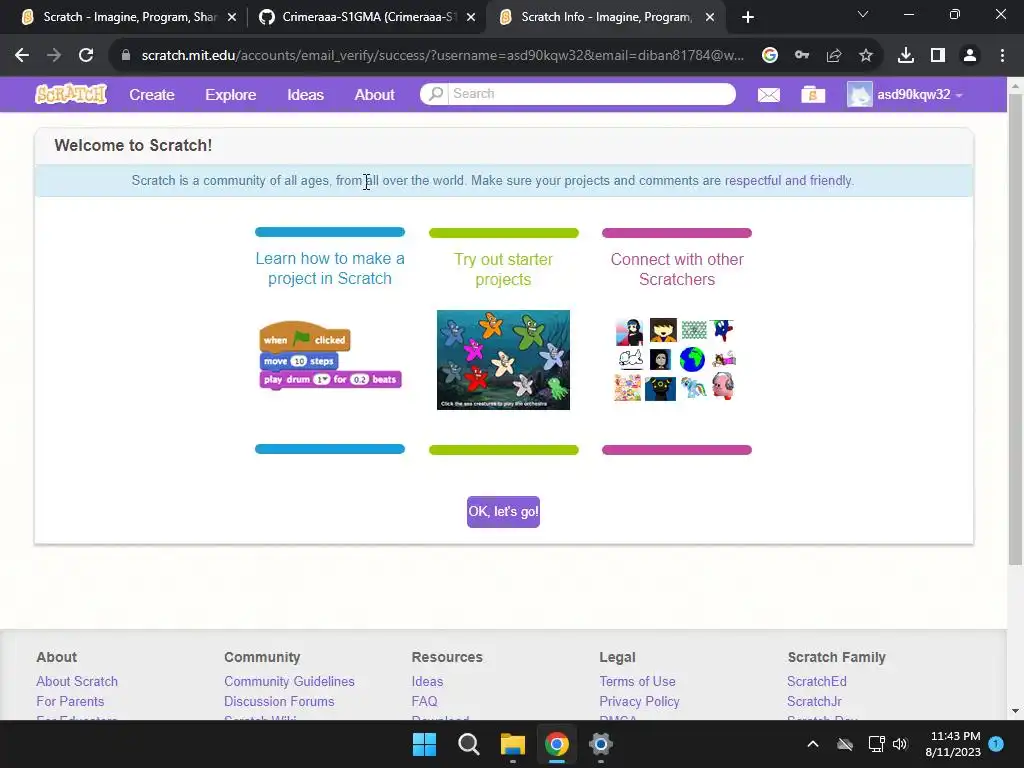
Task: Open Community Guidelines footer link
Action: point(289,681)
